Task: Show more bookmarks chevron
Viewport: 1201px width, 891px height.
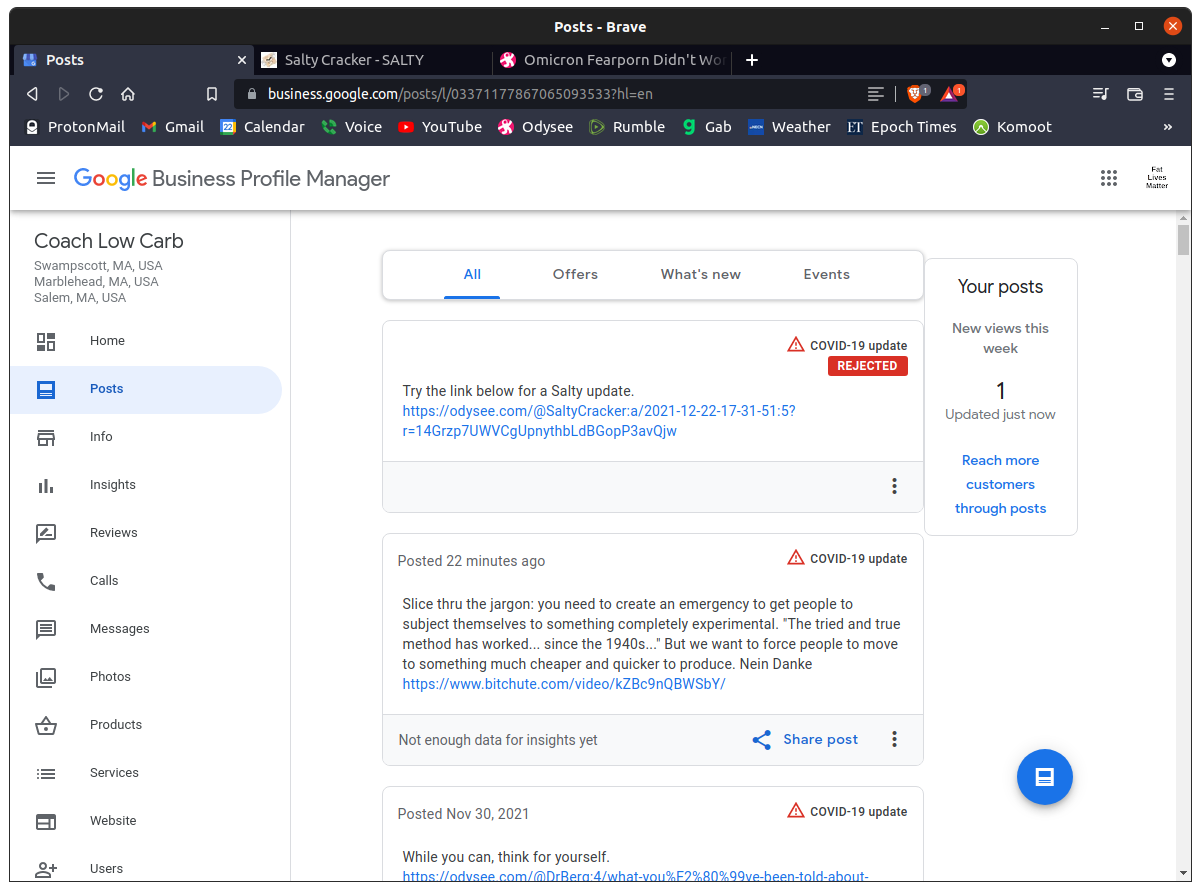Action: pos(1167,127)
